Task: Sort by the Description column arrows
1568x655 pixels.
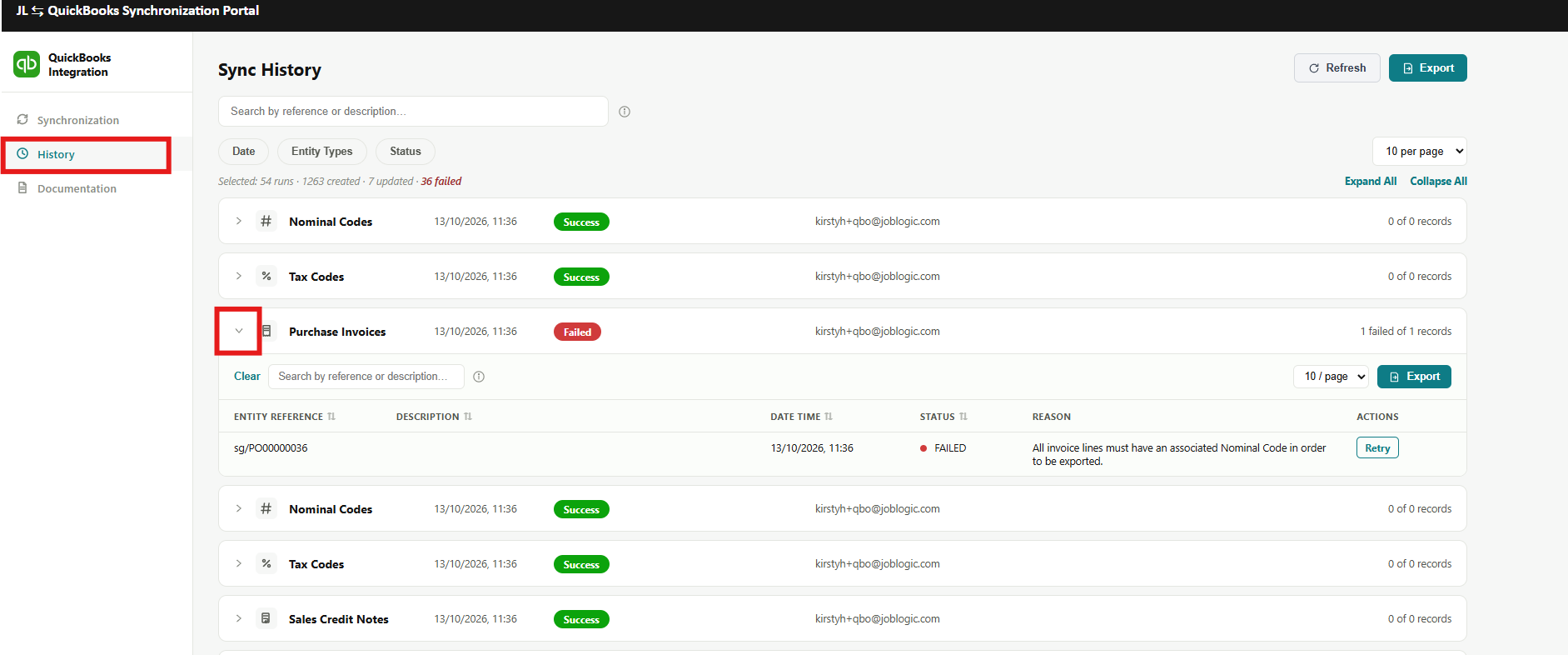Action: click(468, 417)
